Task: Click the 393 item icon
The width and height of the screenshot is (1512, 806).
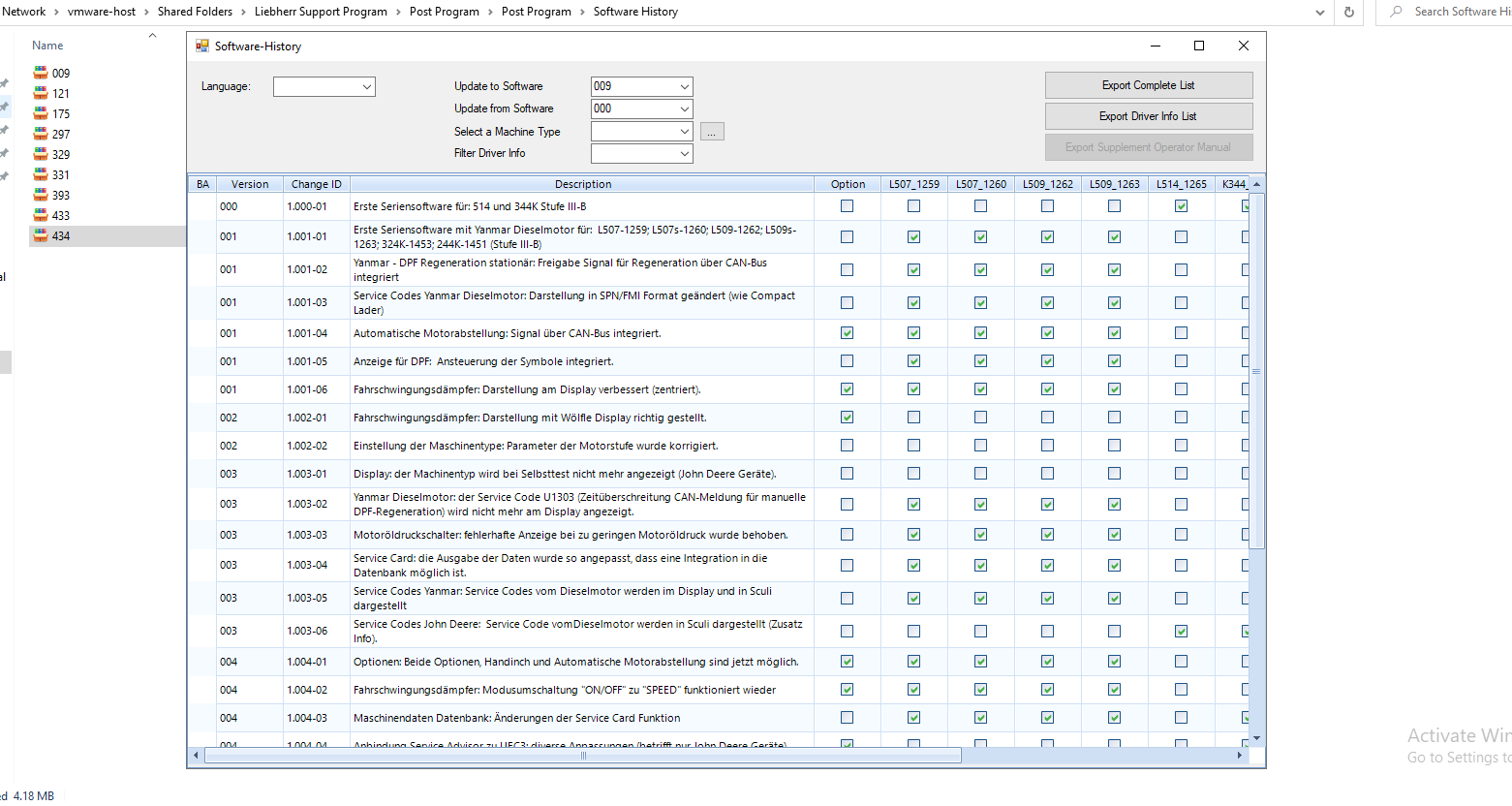Action: click(41, 195)
